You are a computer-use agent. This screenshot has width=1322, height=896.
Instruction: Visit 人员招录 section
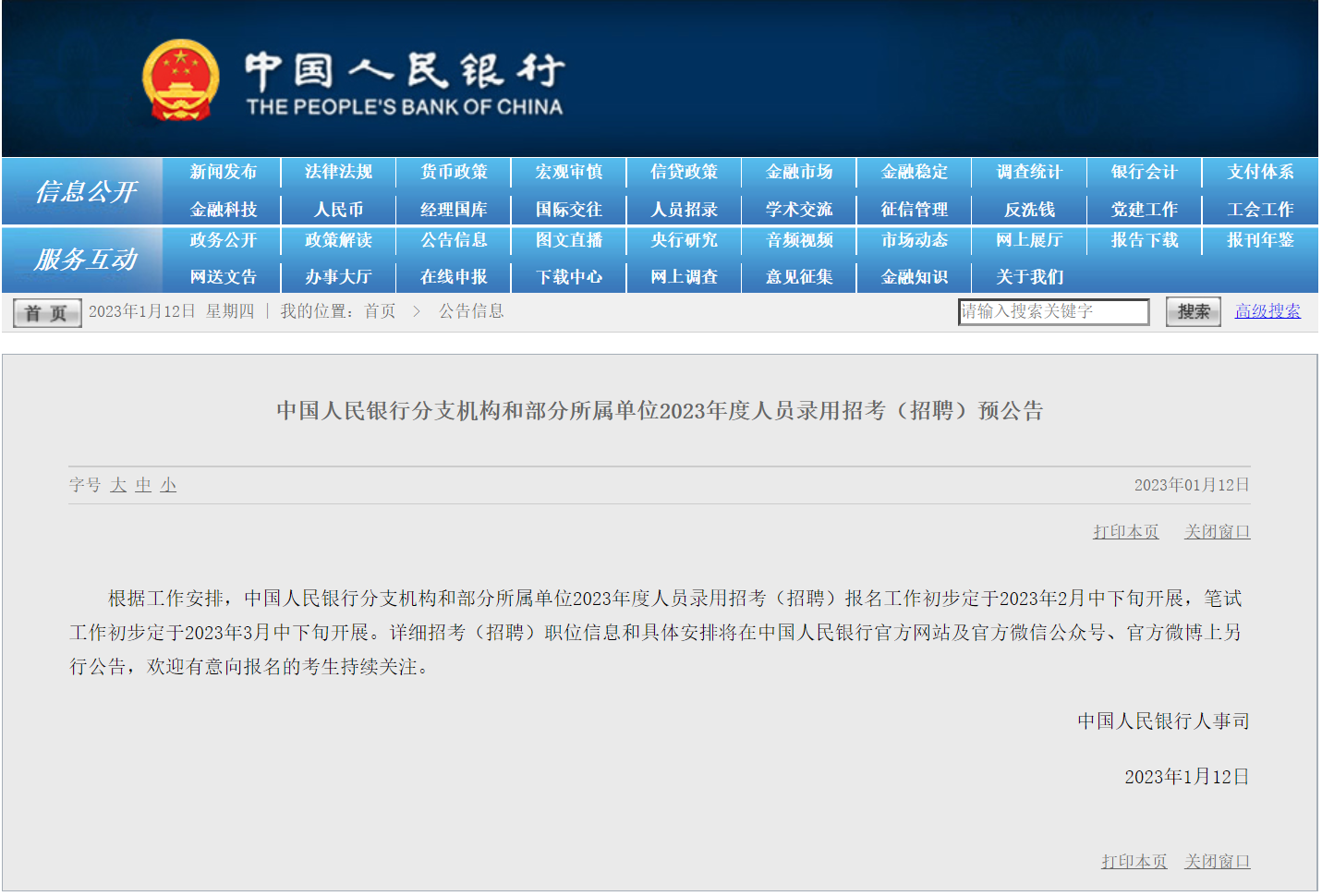click(684, 210)
